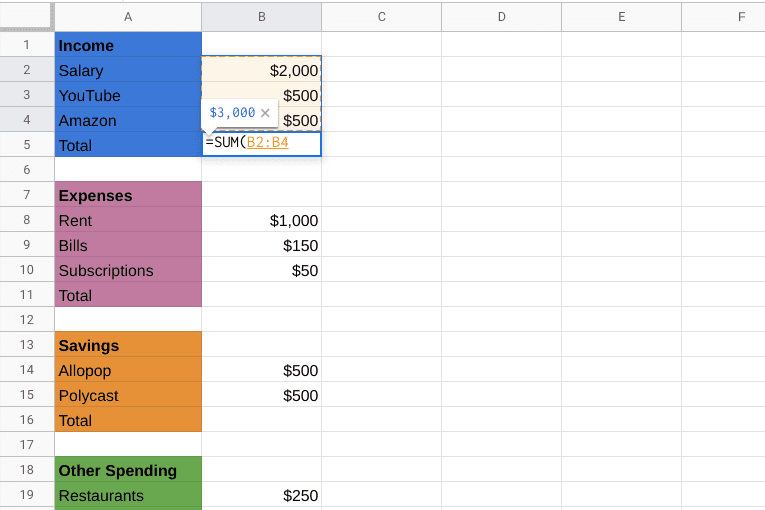The width and height of the screenshot is (765, 510).
Task: Select the Salary label cell
Action: click(128, 70)
